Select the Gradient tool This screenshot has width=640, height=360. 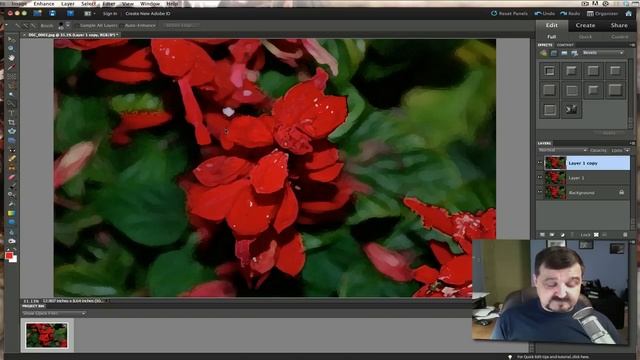point(11,213)
